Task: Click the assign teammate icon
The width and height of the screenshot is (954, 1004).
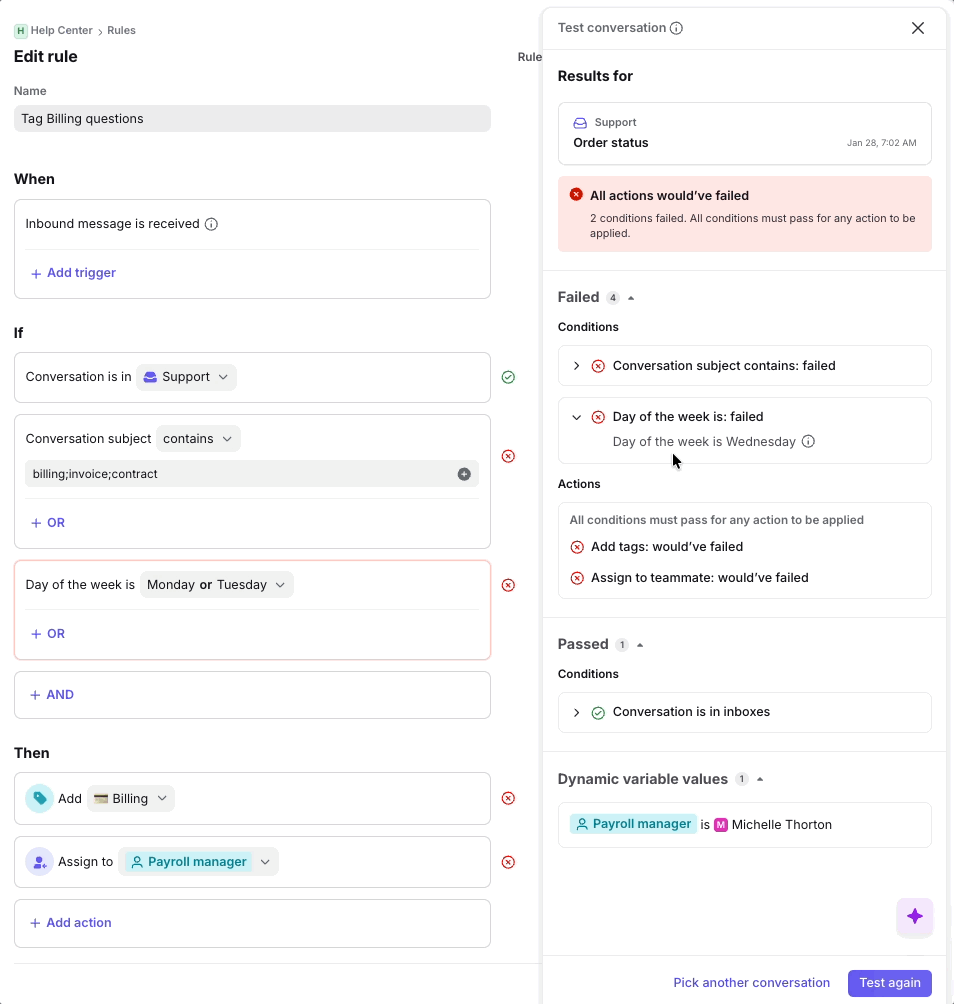Action: pyautogui.click(x=39, y=862)
